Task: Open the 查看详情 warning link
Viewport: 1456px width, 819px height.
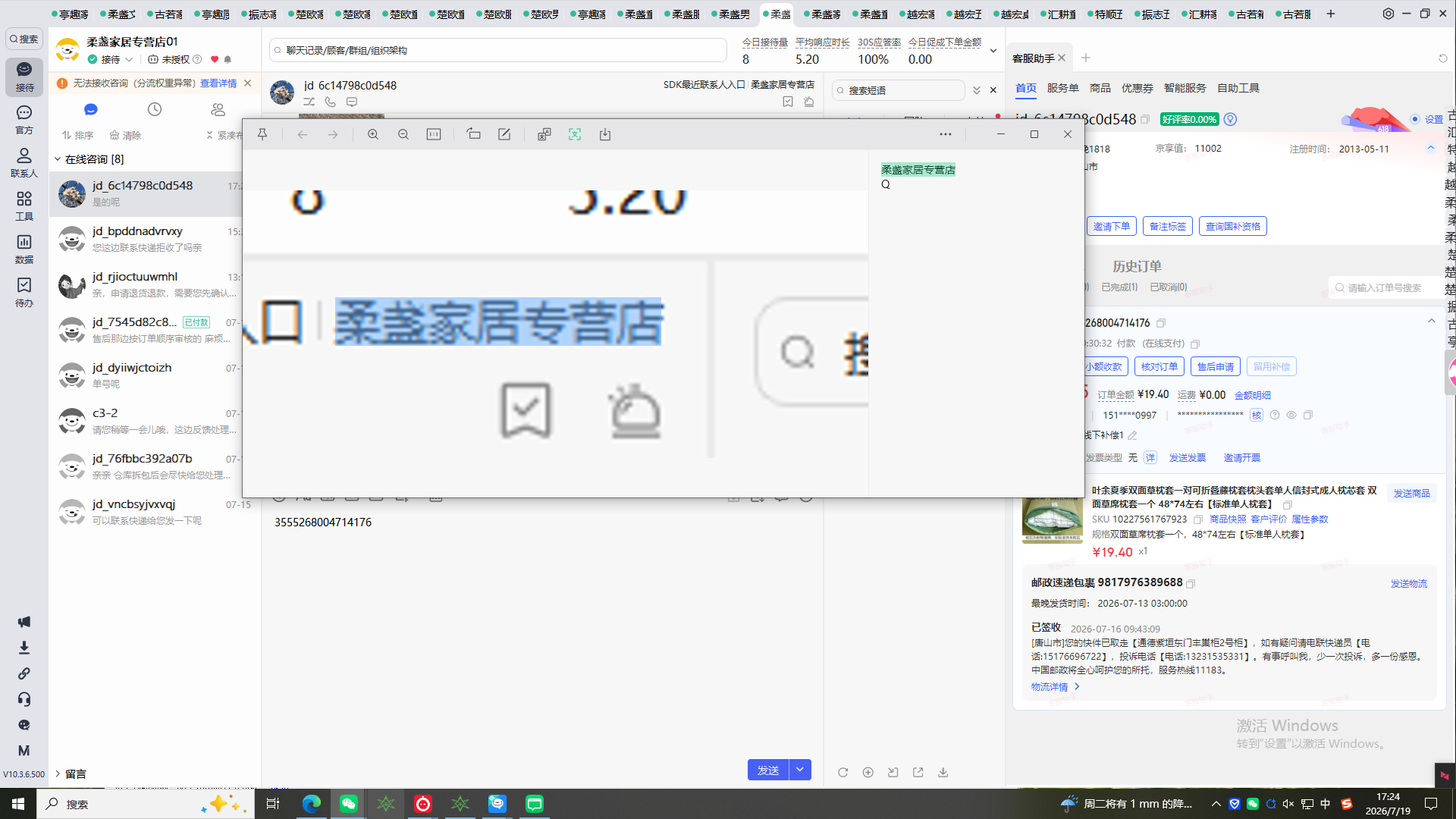Action: 218,83
